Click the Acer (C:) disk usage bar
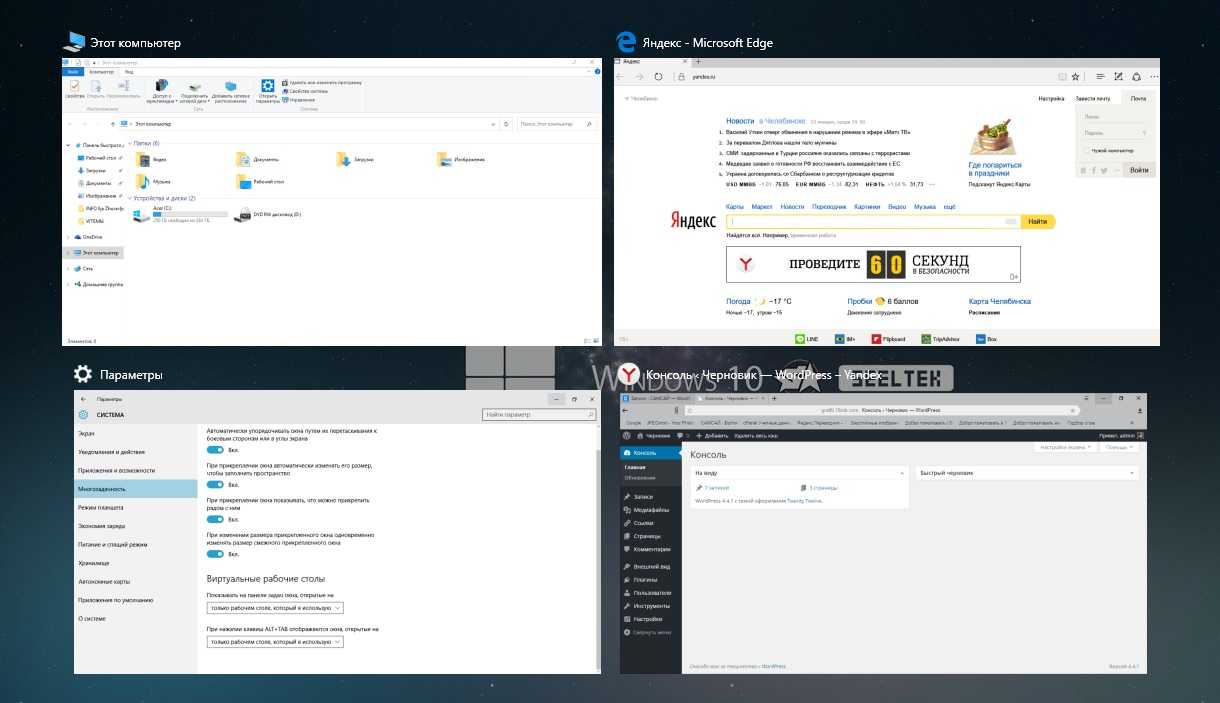This screenshot has width=1220, height=703. (x=180, y=216)
